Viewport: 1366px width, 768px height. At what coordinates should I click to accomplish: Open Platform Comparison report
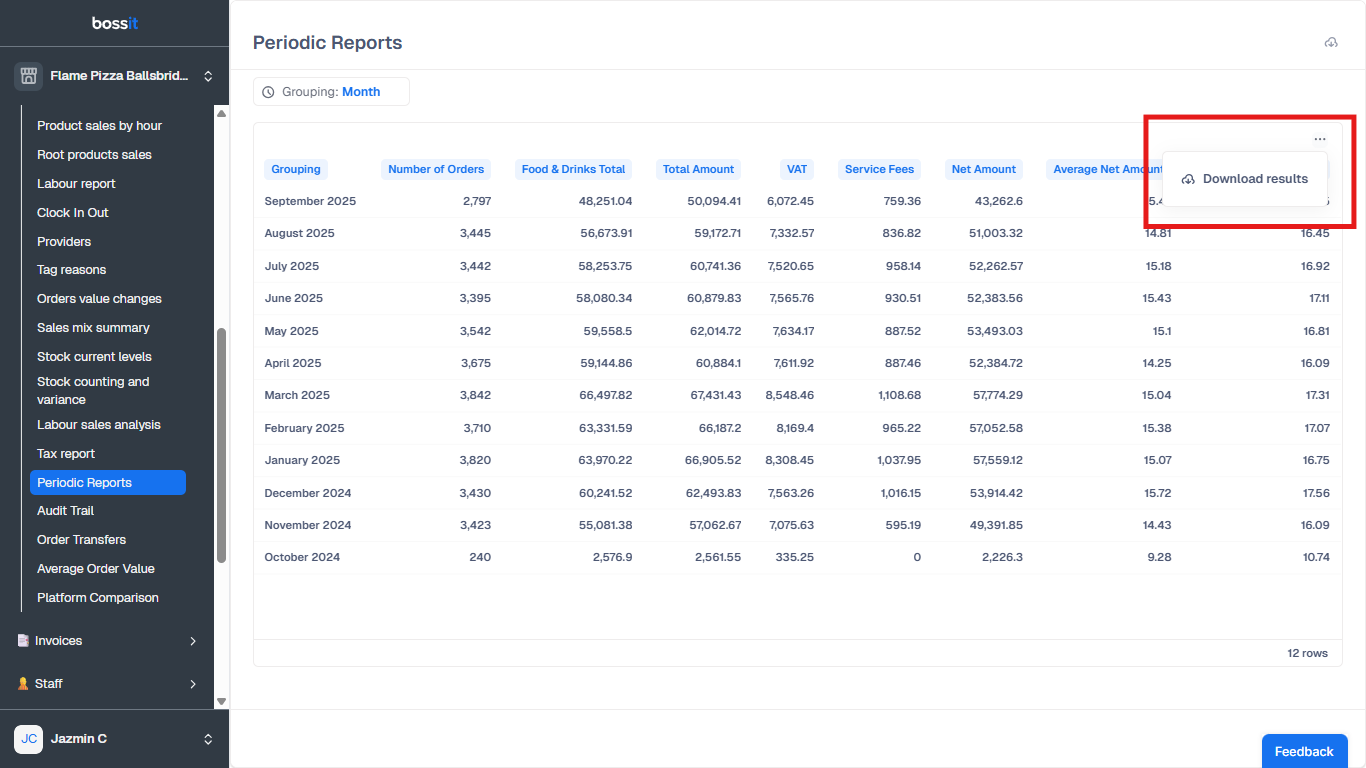pos(98,598)
